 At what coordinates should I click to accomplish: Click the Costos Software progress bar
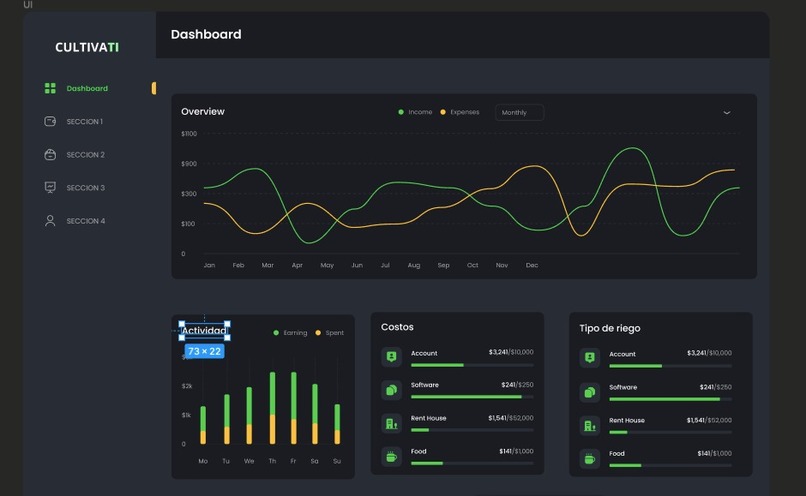click(472, 397)
